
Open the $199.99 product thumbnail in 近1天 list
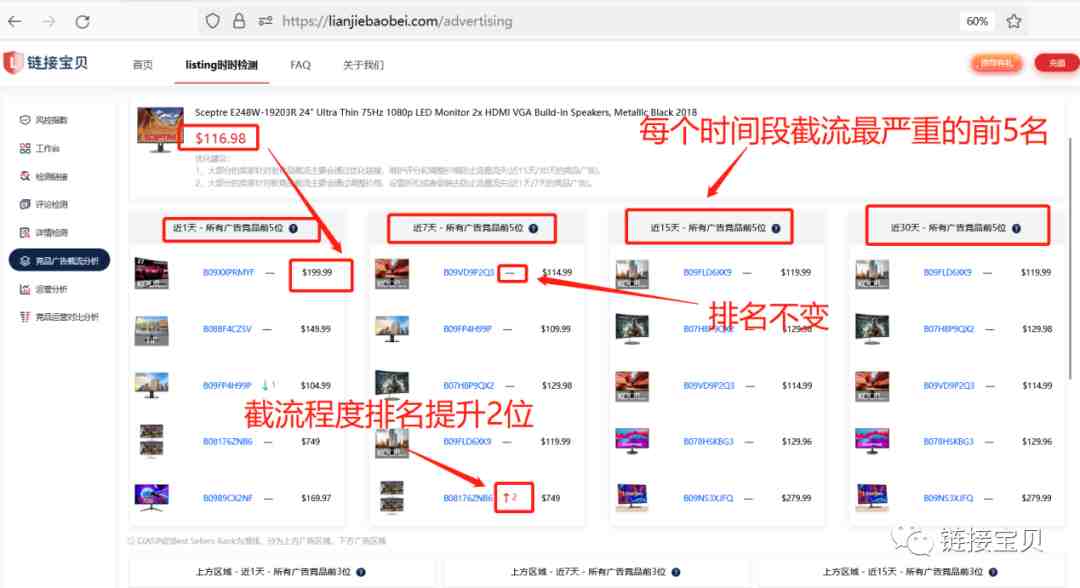[152, 273]
